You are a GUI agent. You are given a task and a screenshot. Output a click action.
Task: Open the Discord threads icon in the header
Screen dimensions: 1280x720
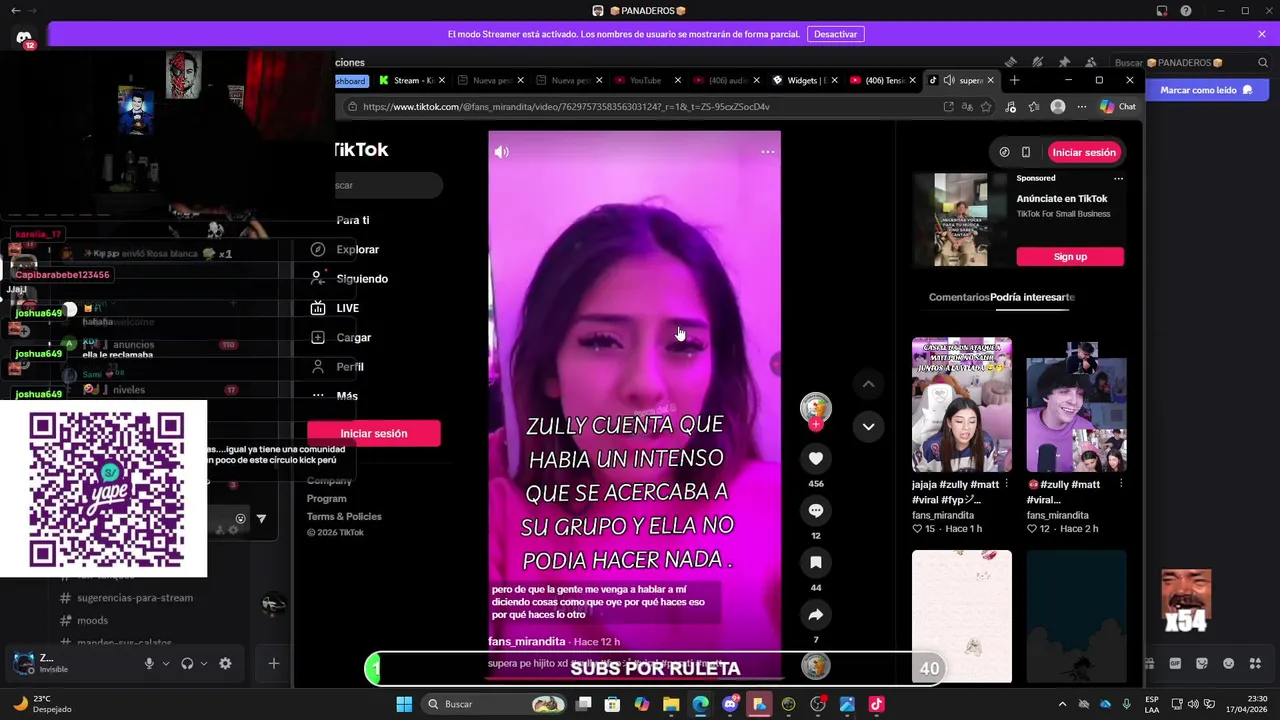click(1011, 62)
